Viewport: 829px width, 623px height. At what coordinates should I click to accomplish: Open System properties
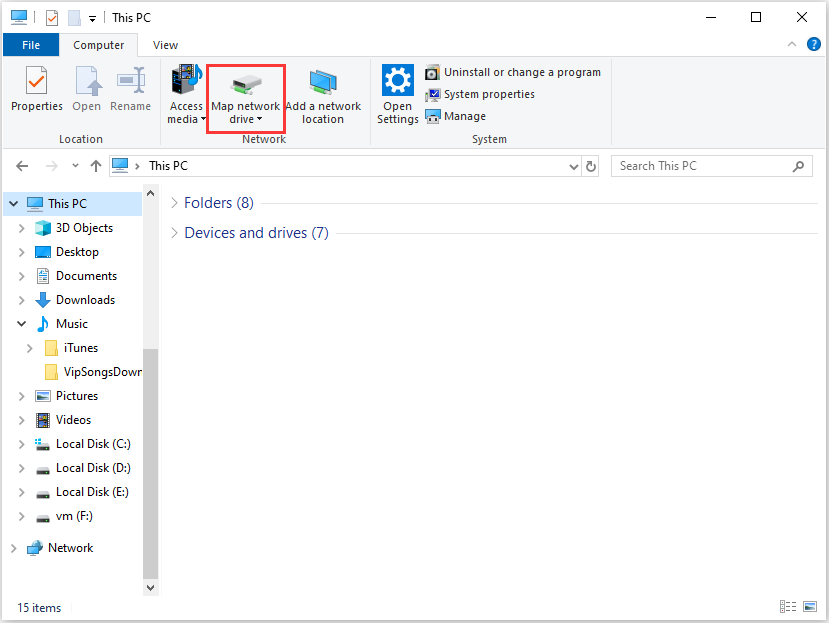487,94
